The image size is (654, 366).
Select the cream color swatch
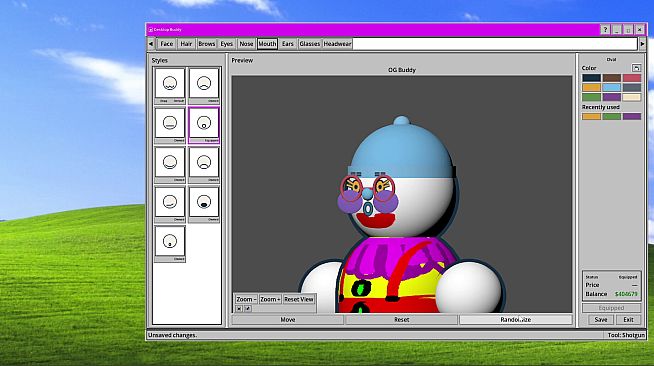pyautogui.click(x=632, y=97)
